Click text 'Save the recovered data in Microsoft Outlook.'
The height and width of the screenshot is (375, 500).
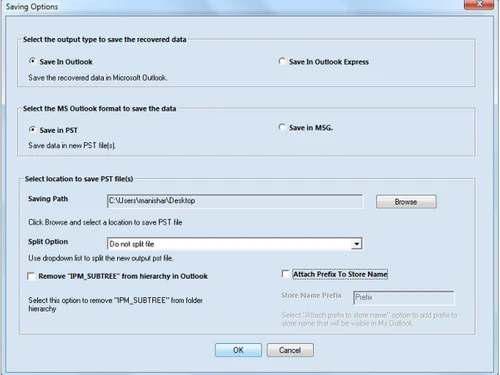pyautogui.click(x=98, y=78)
